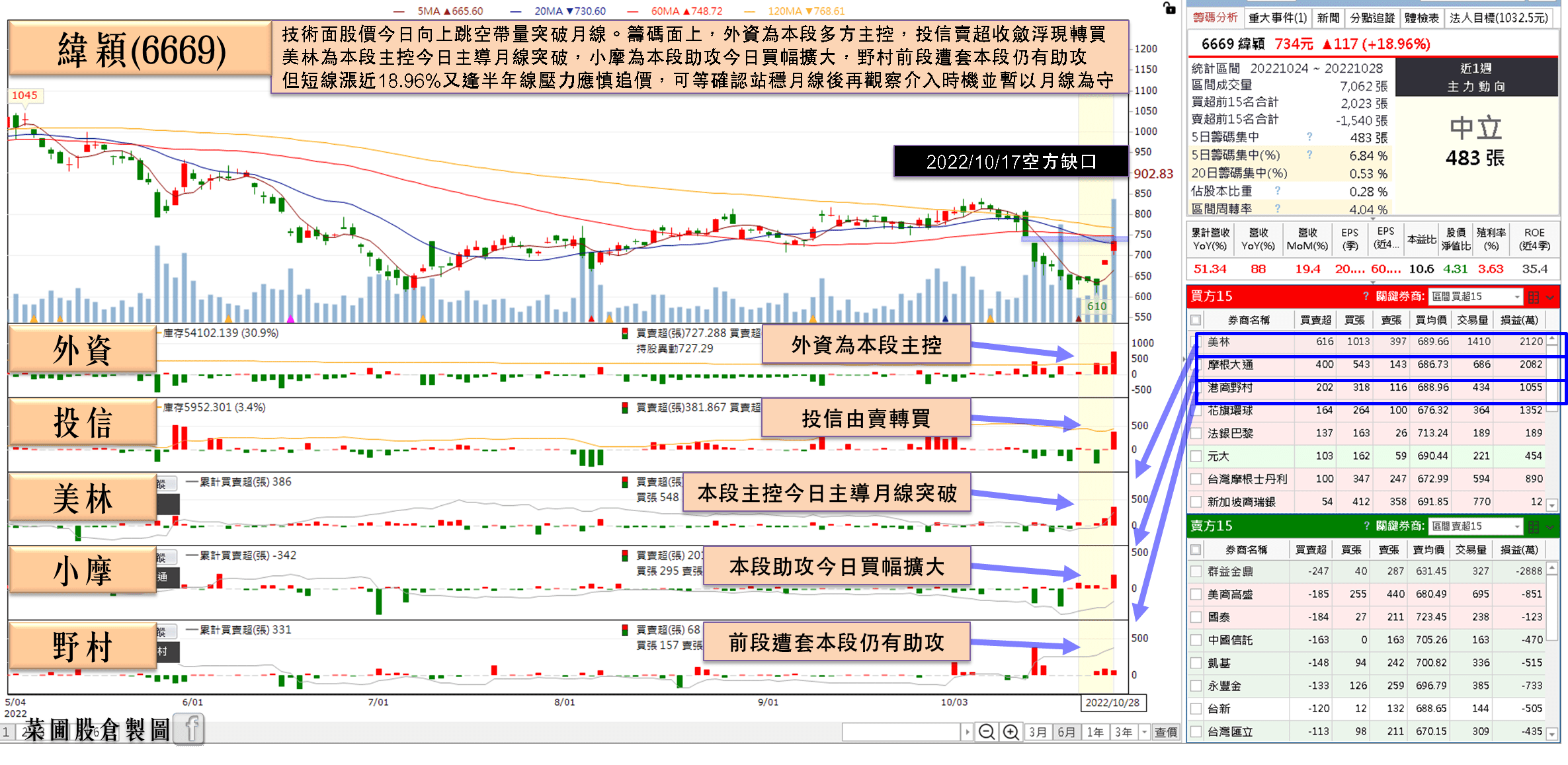Zoom out the chart with minus magnifier
Image resolution: width=1568 pixels, height=765 pixels.
pos(986,732)
